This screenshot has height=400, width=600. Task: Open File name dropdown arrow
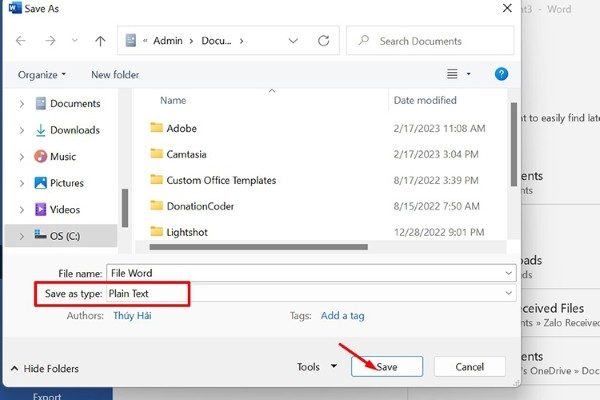[x=509, y=273]
